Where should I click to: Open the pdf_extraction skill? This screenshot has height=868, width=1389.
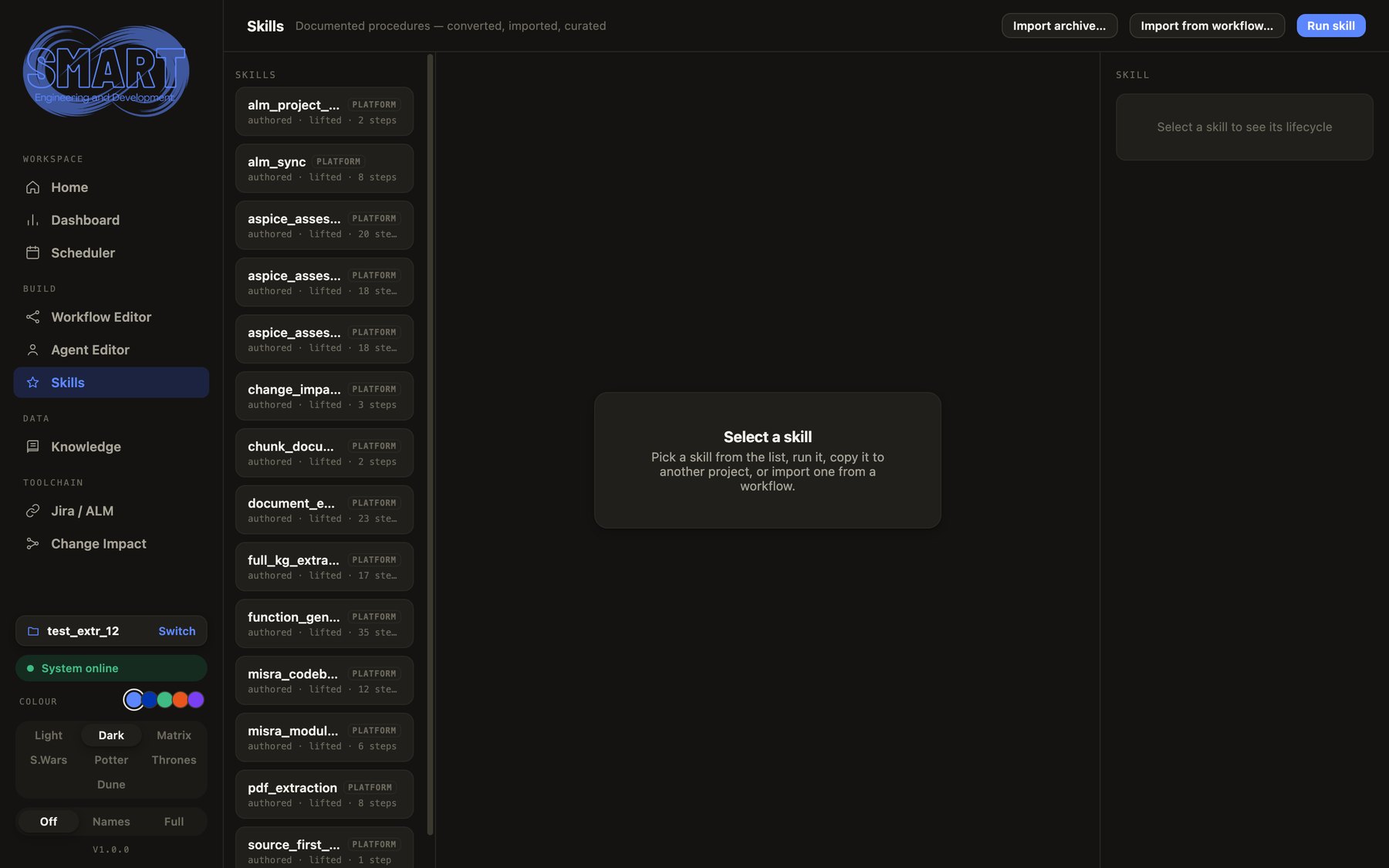324,795
